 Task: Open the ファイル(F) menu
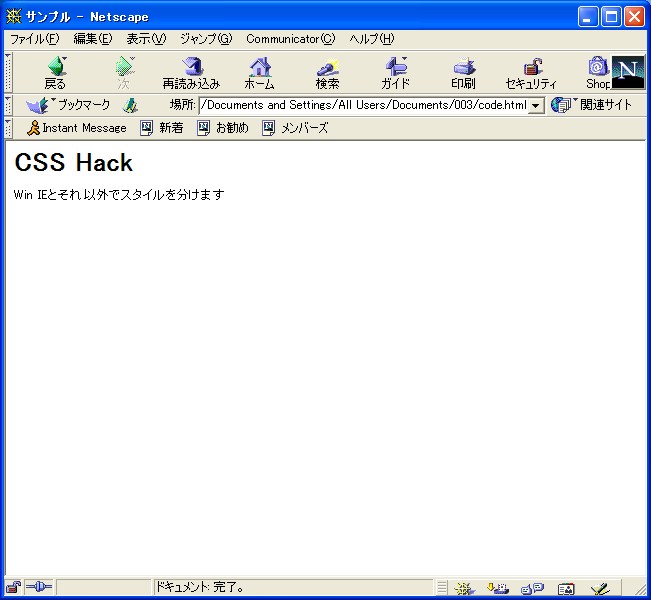tap(35, 39)
